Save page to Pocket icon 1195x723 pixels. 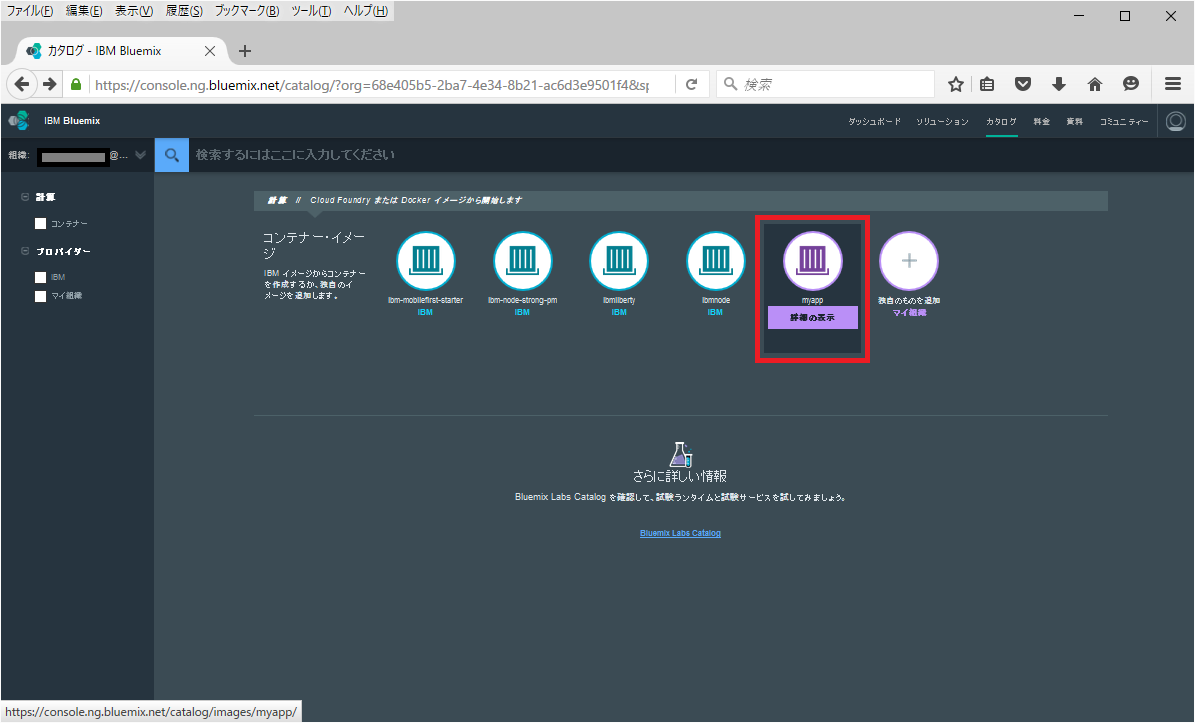(x=1023, y=85)
